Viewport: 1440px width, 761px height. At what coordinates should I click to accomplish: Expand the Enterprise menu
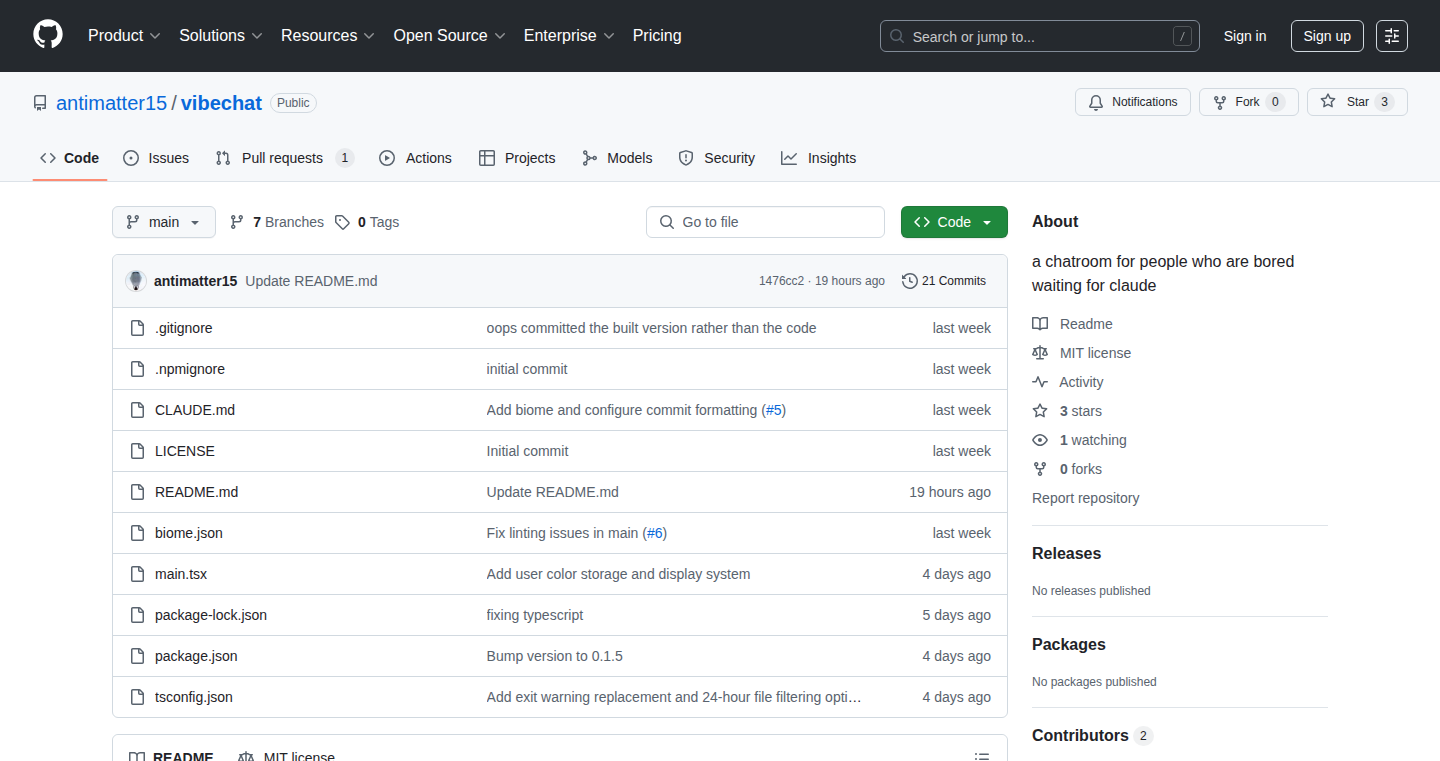click(x=569, y=36)
